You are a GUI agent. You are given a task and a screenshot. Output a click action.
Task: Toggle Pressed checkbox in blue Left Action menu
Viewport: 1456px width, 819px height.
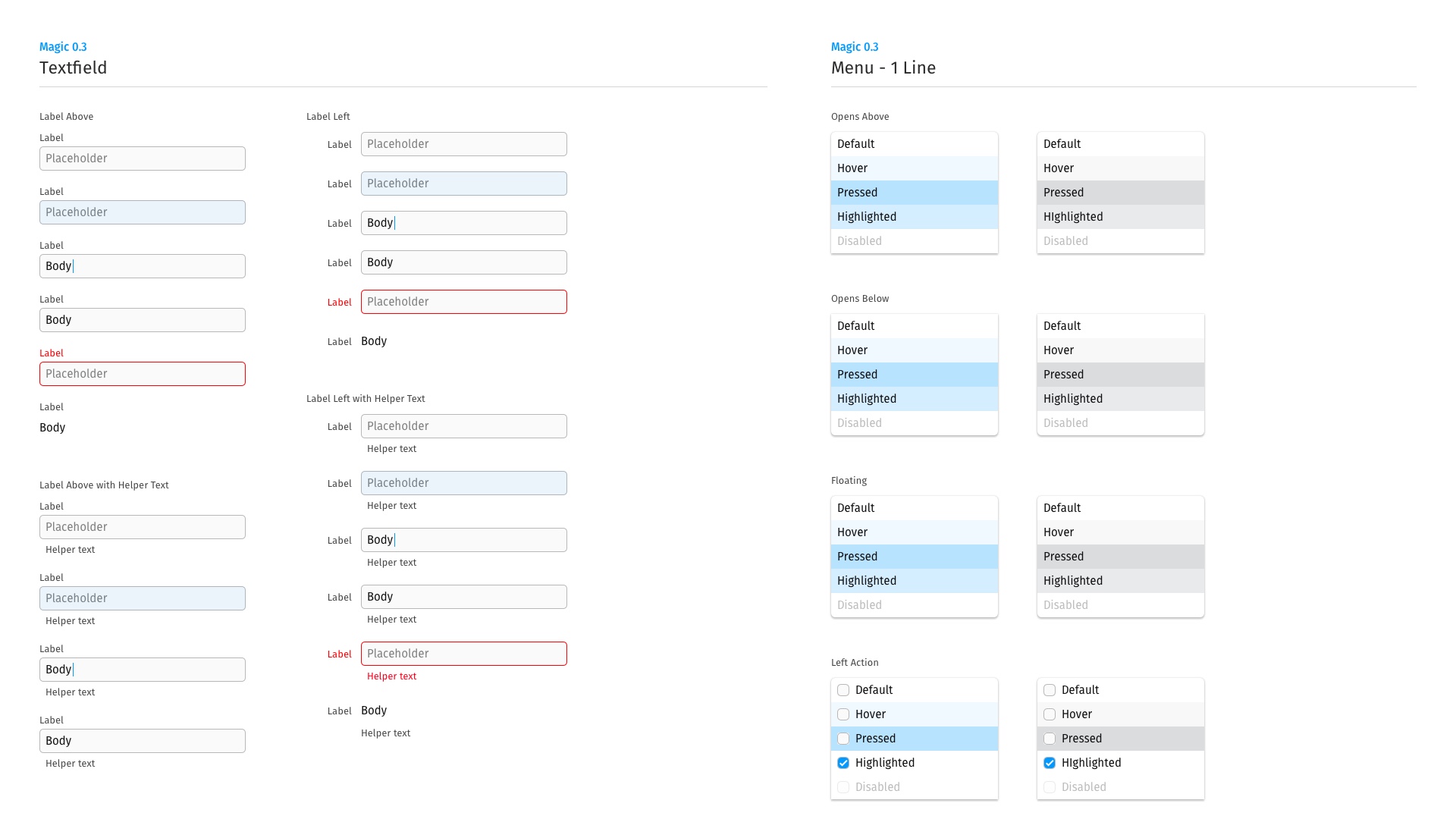click(843, 739)
